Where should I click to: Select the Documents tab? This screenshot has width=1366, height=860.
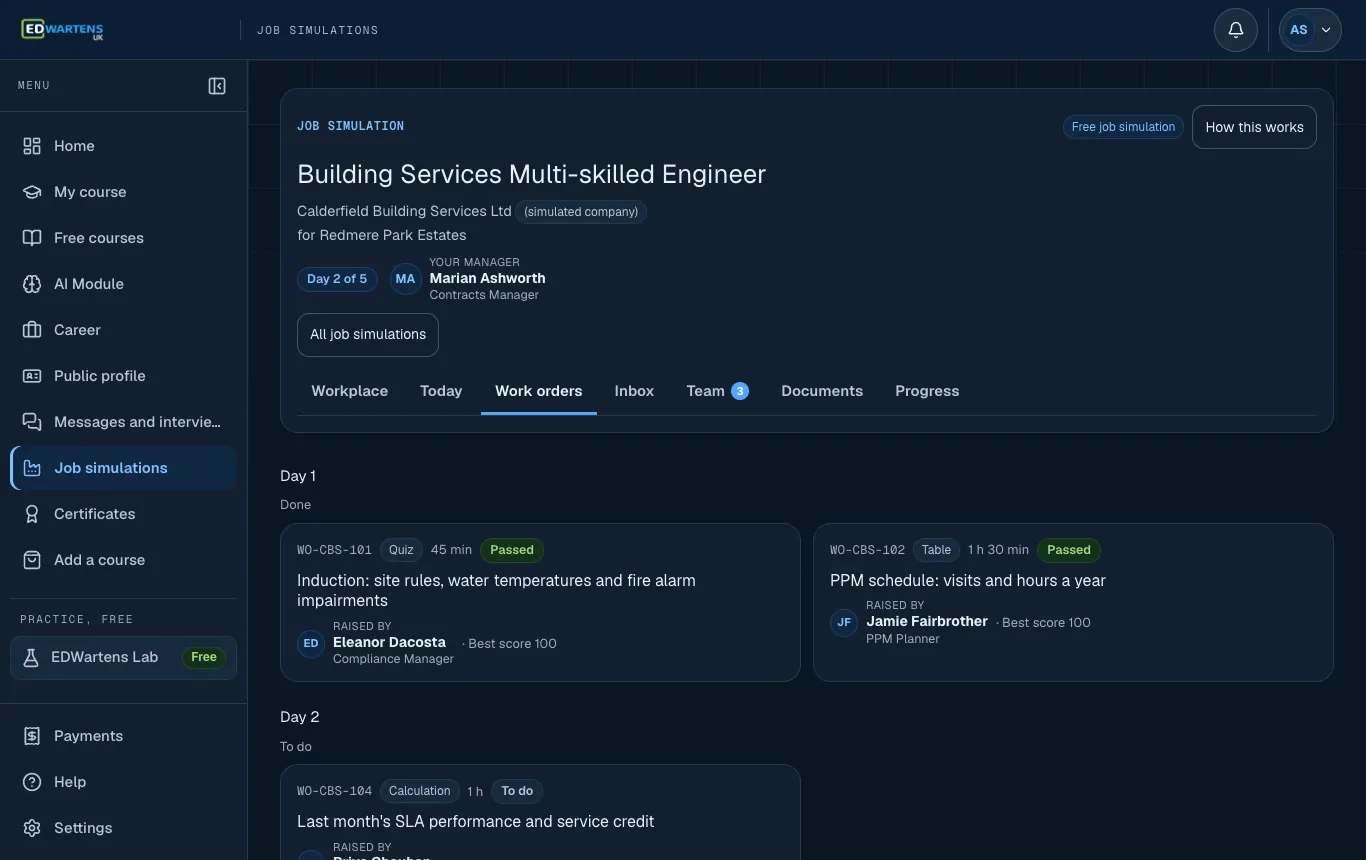click(822, 391)
